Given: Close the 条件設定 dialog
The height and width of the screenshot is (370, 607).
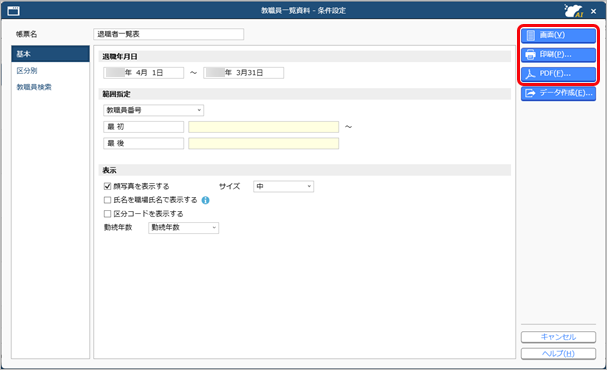Looking at the screenshot, I should click(593, 11).
